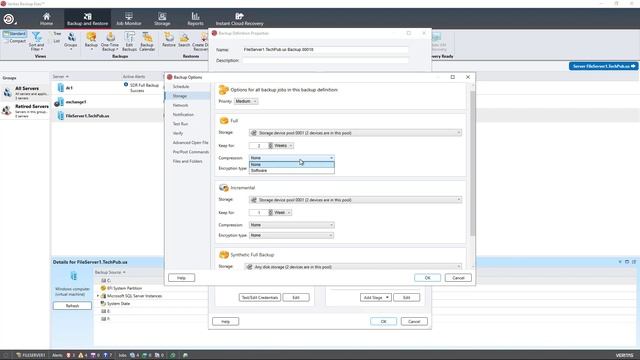Viewport: 640px width, 360px height.
Task: Open the Full backup Weeks unit dropdown
Action: [x=283, y=146]
